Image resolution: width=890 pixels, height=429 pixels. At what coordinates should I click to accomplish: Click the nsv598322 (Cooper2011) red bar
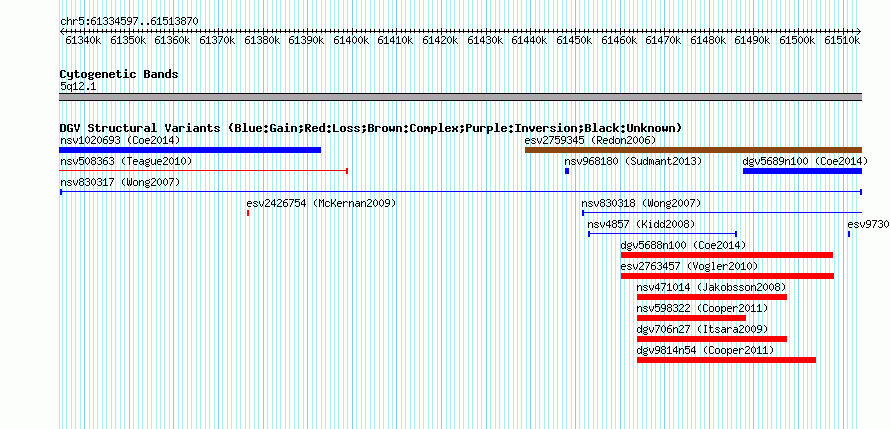pyautogui.click(x=691, y=318)
